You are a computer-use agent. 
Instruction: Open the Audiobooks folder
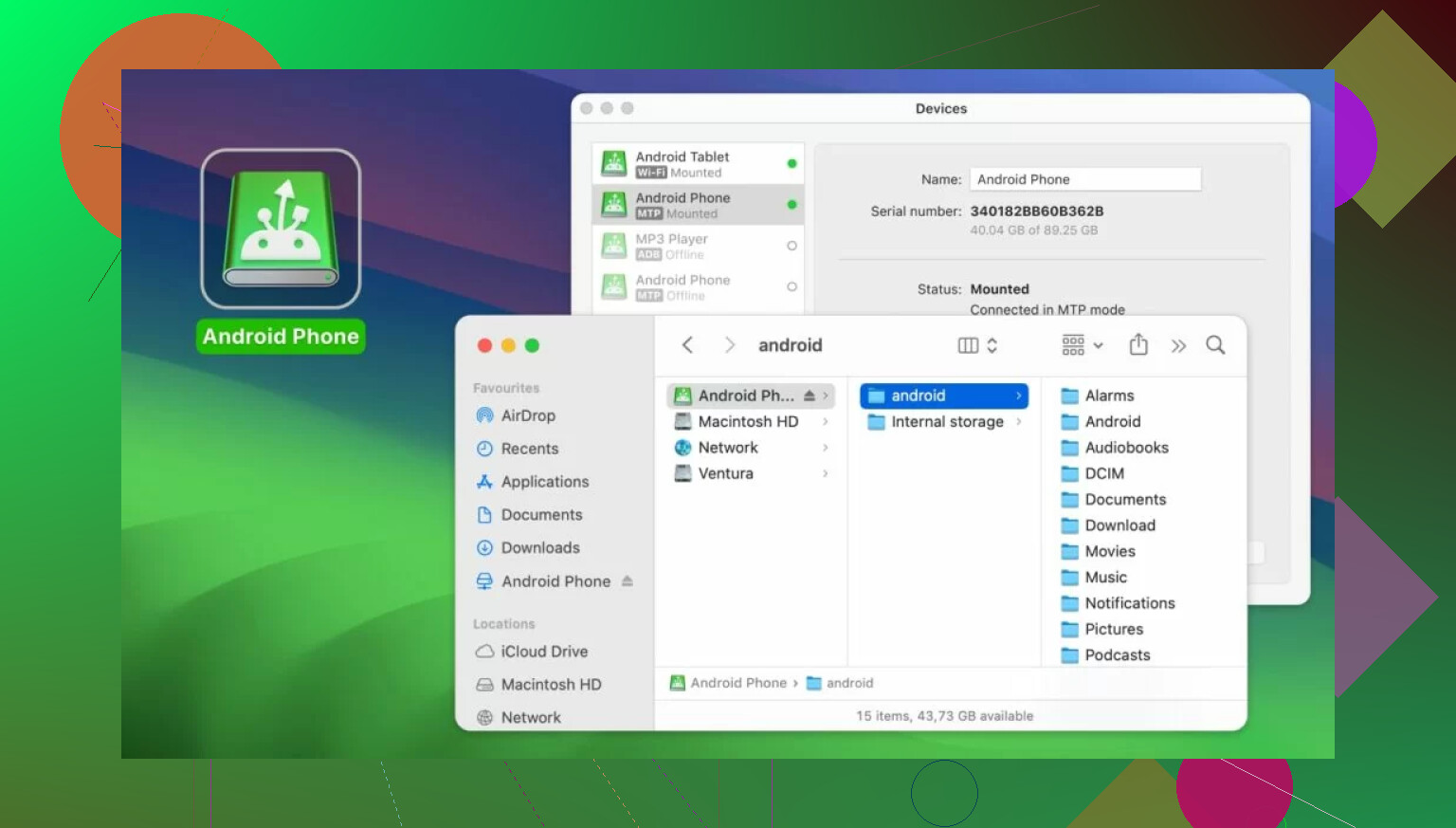1115,448
